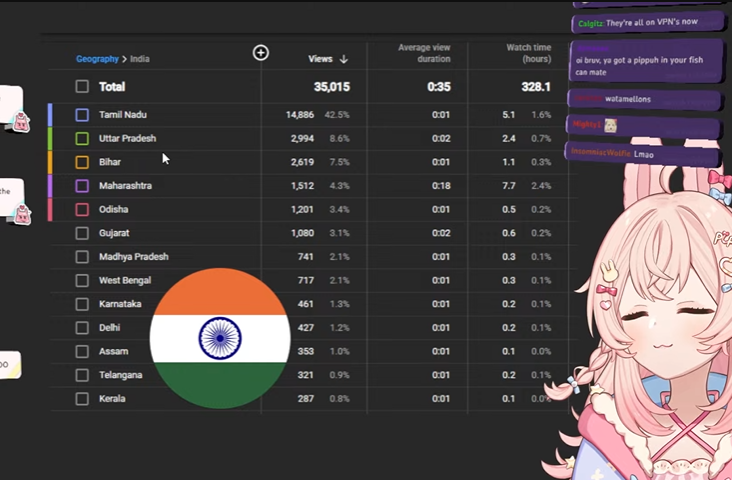Uncheck the Uttar Pradesh checkbox
Screen dimensions: 732x480
click(x=82, y=139)
